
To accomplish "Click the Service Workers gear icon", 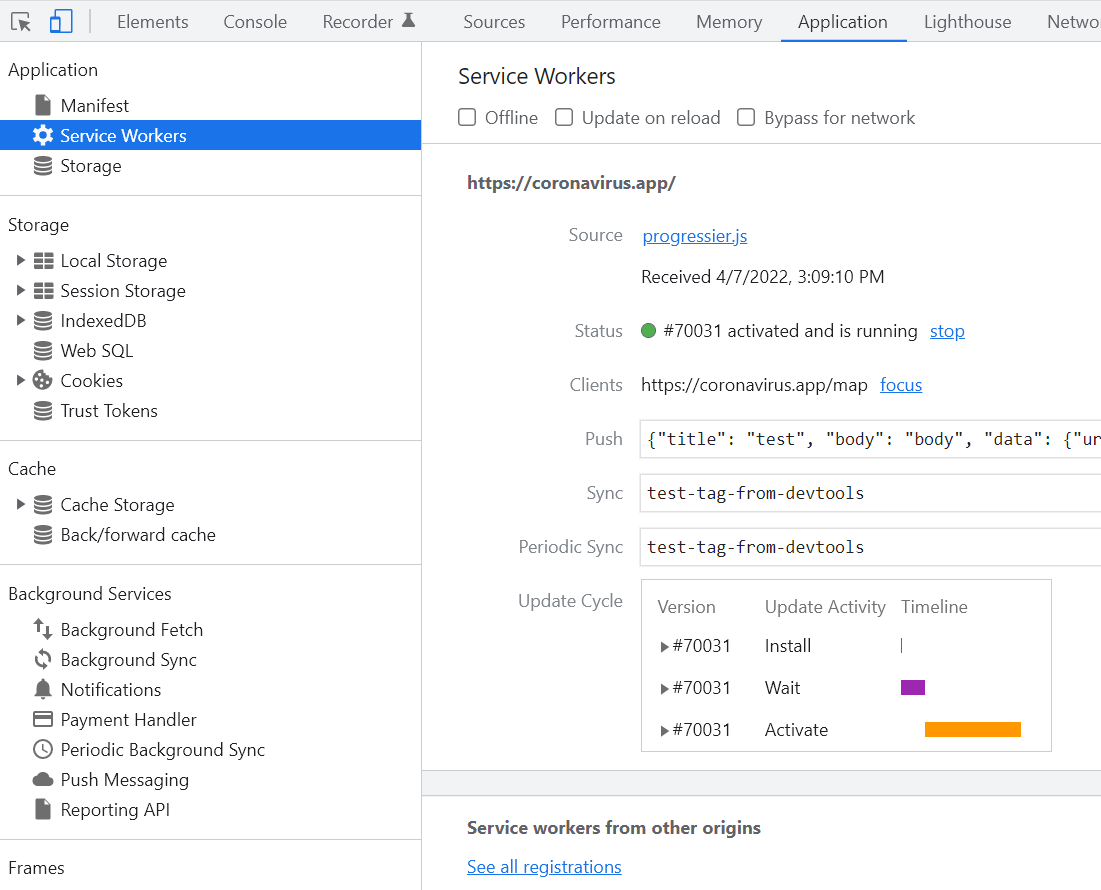I will coord(43,135).
